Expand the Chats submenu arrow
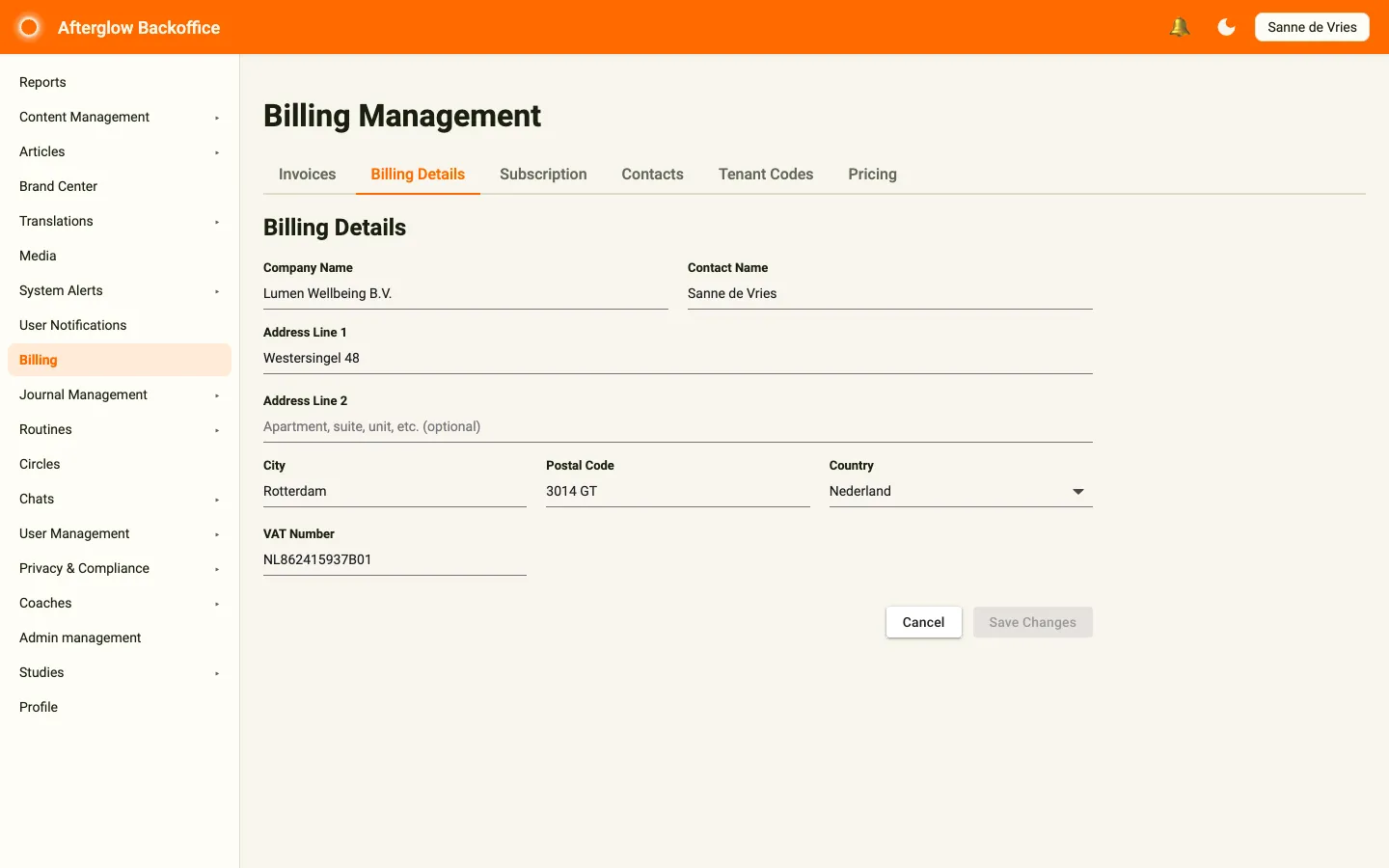 217,500
